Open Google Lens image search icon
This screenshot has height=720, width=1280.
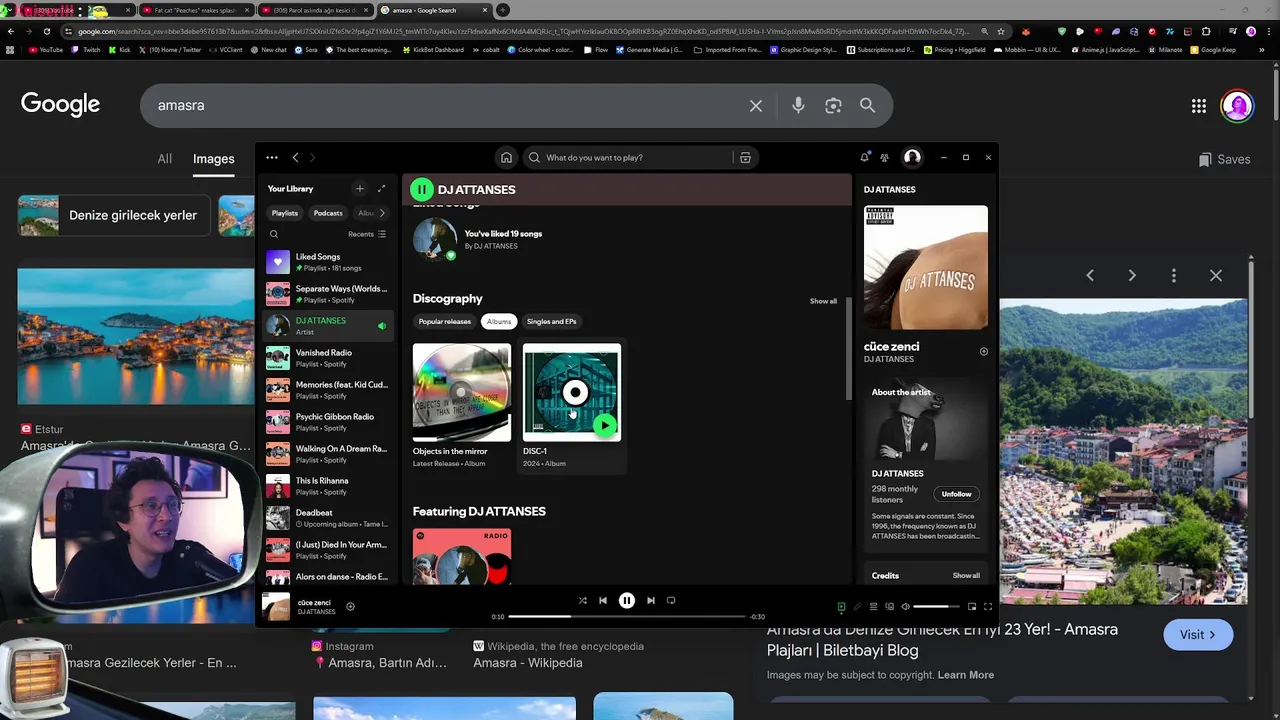coord(833,105)
